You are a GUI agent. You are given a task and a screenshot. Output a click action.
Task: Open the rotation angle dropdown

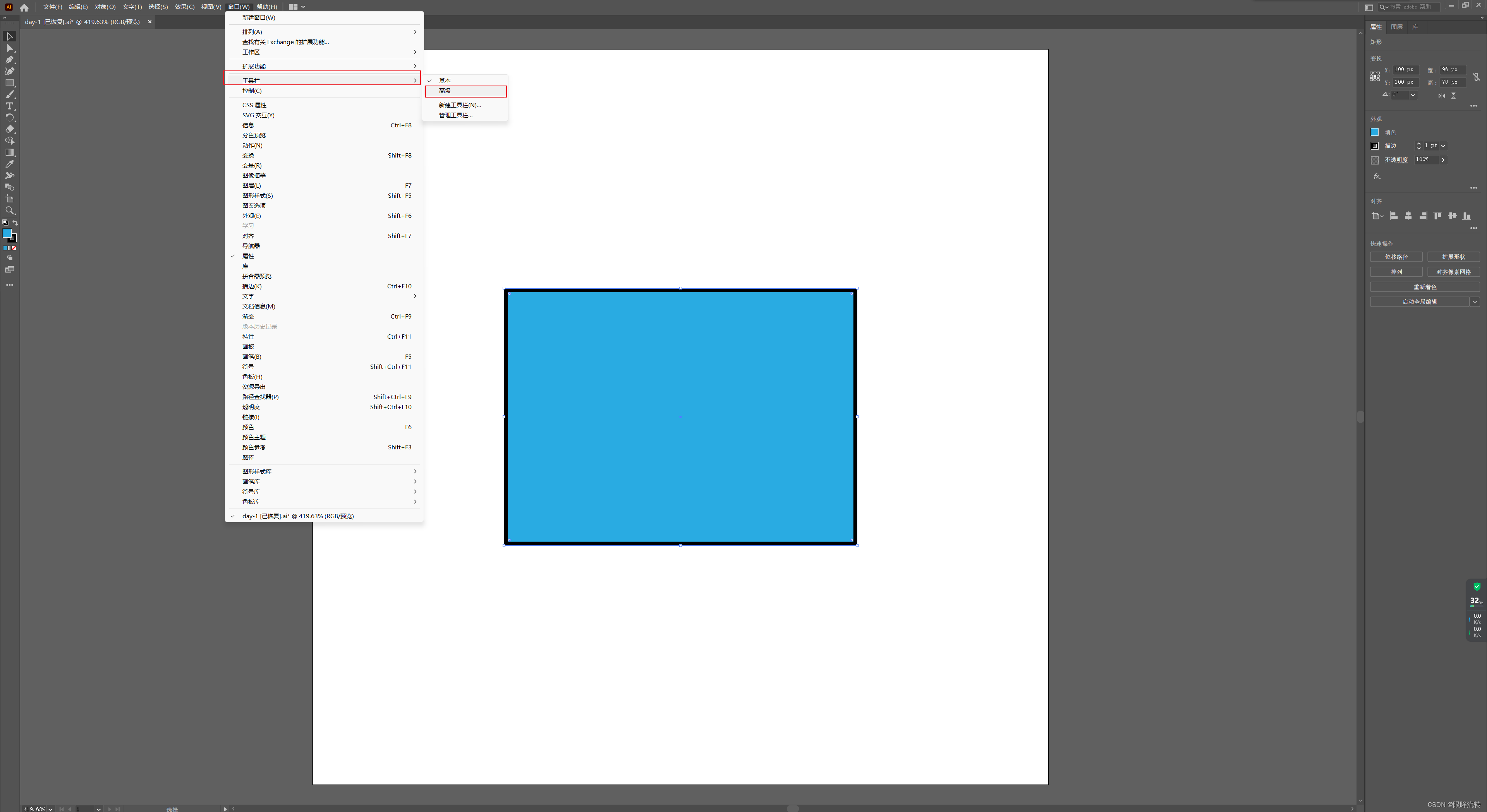click(x=1413, y=95)
